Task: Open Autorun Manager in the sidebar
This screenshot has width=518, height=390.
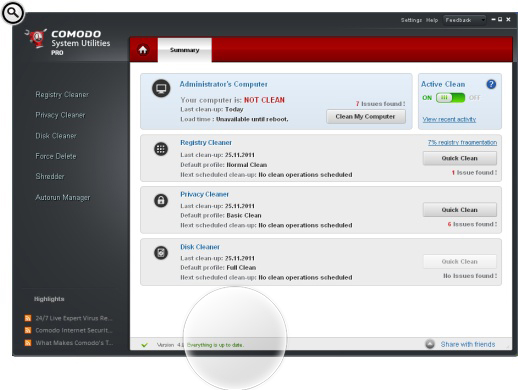Action: [x=63, y=197]
